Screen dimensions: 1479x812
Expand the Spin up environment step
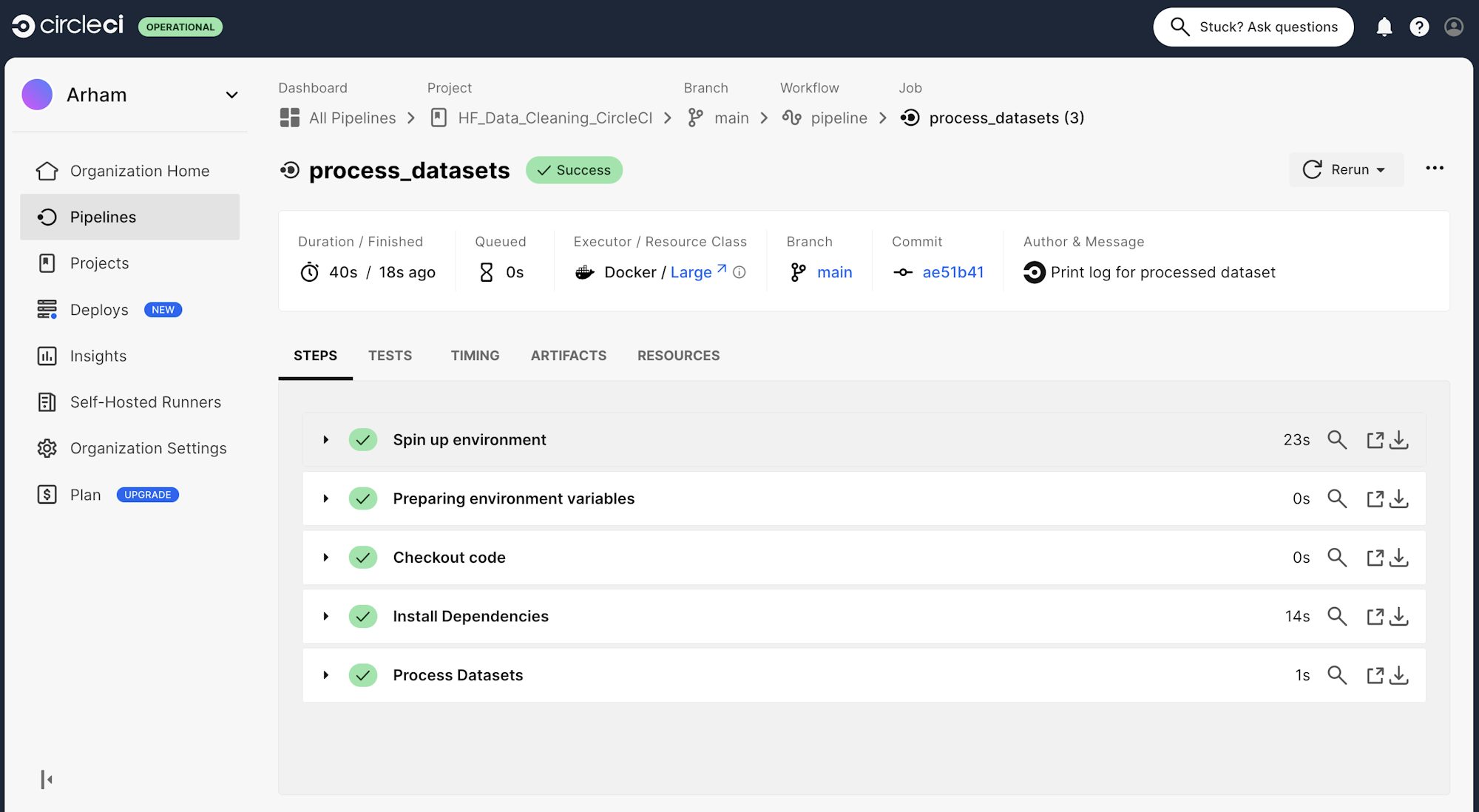point(325,439)
